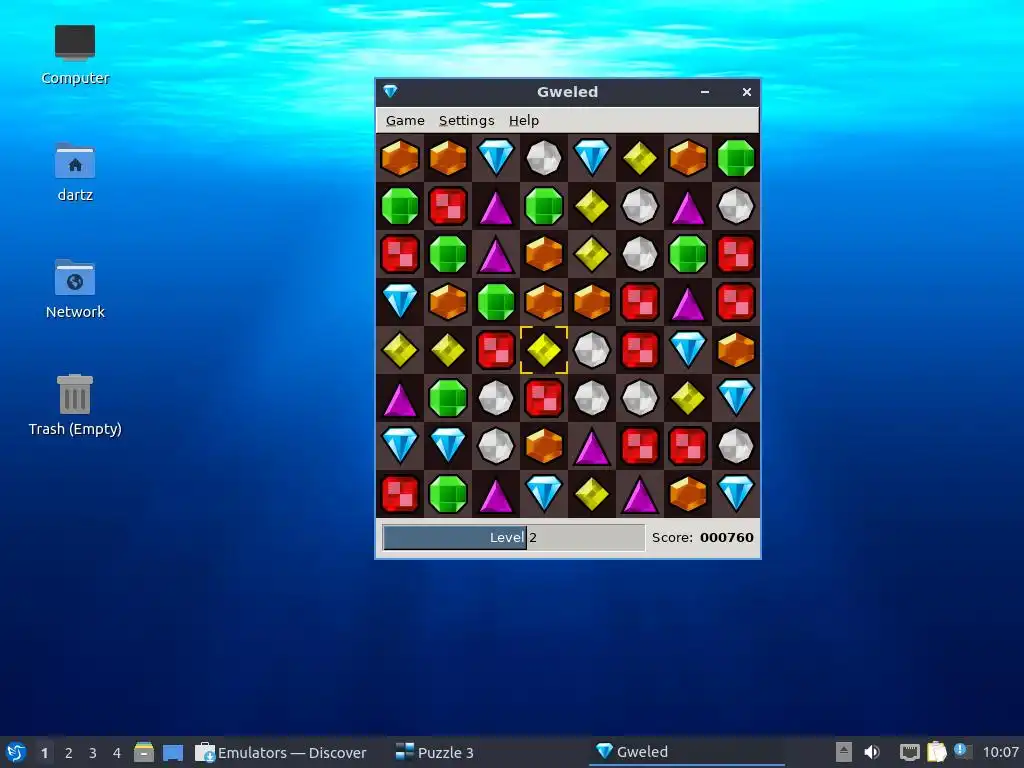Click the update notification tray icon
The width and height of the screenshot is (1024, 768).
pyautogui.click(x=962, y=751)
